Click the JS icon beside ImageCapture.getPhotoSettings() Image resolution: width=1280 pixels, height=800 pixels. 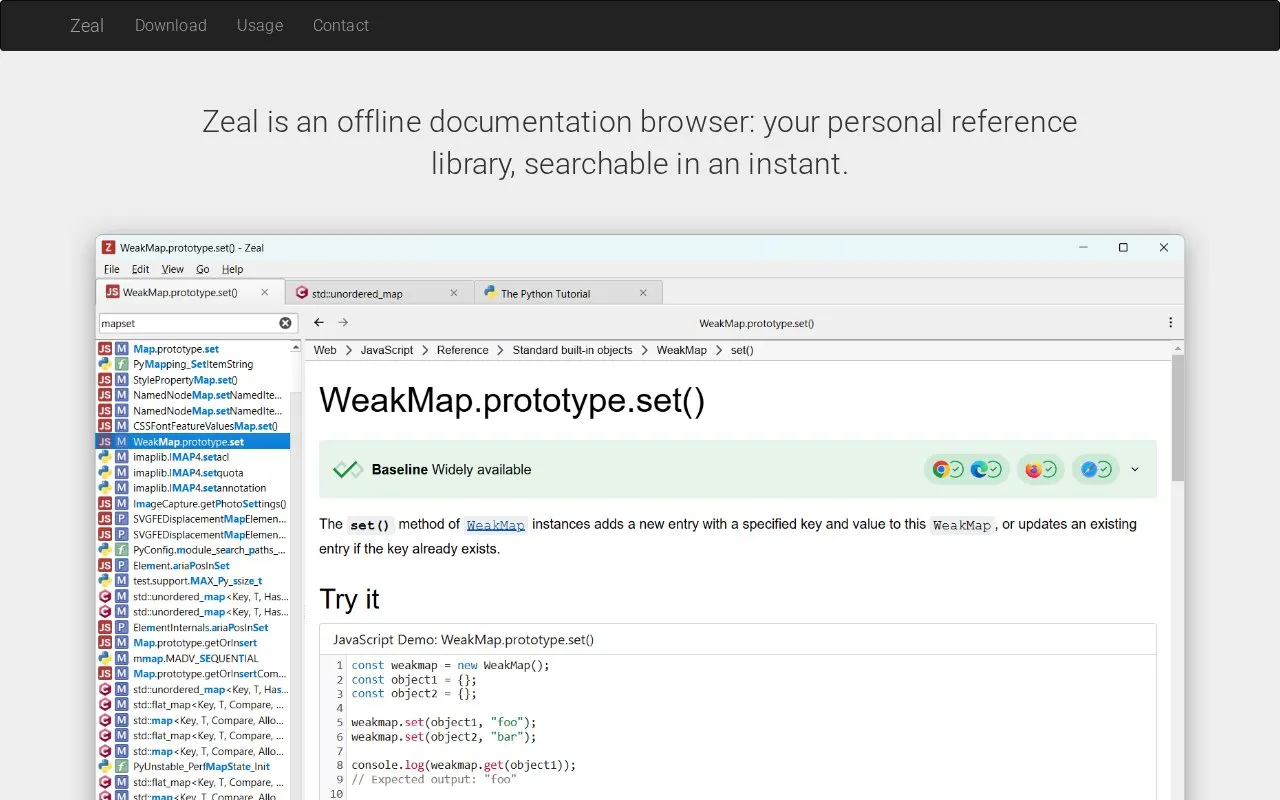pyautogui.click(x=105, y=503)
